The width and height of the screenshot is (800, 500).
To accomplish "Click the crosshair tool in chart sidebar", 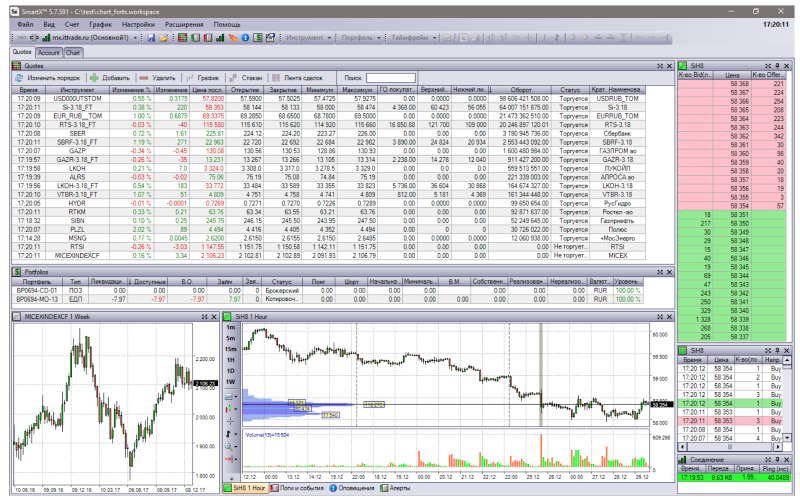I will tap(231, 421).
